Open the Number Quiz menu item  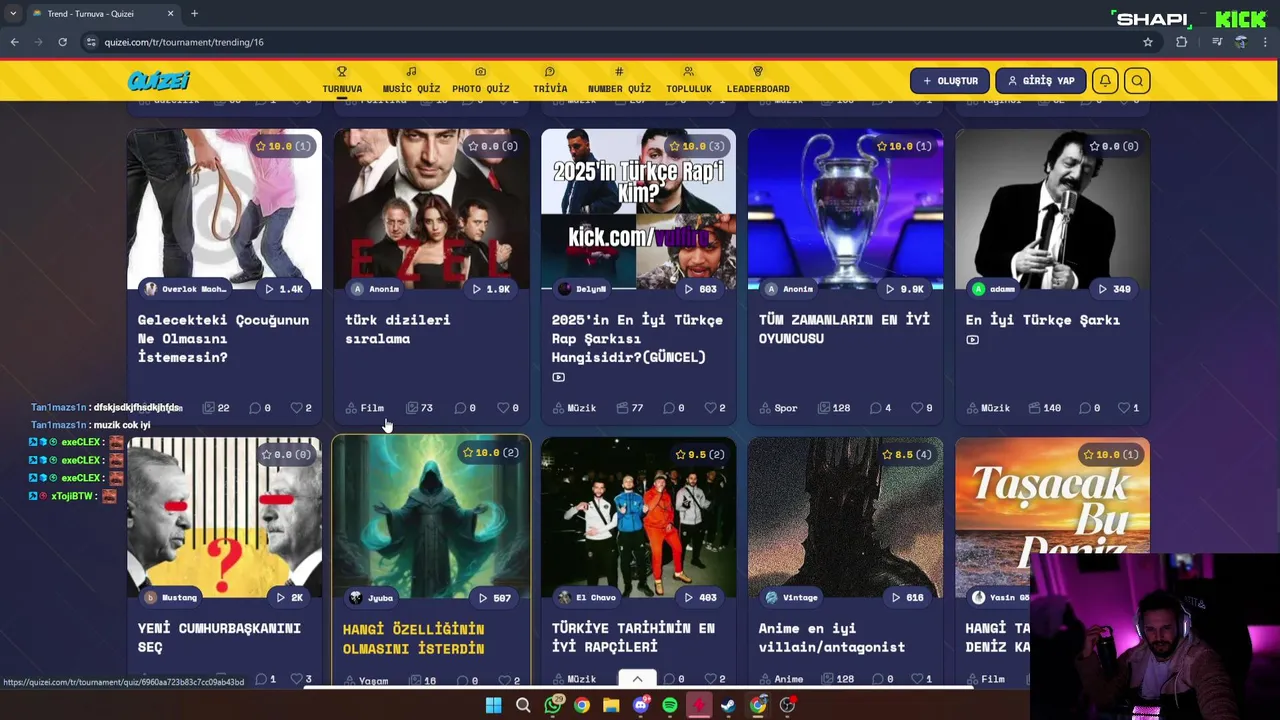tap(619, 81)
